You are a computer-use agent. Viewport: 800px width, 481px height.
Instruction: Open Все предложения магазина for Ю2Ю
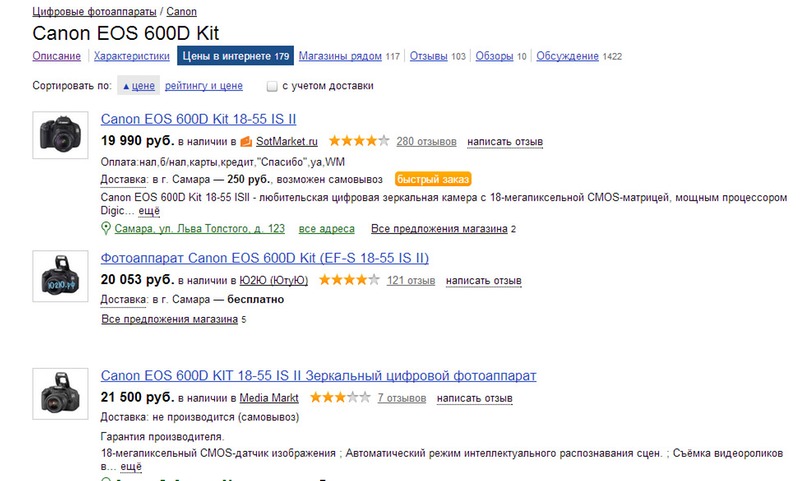click(x=170, y=319)
